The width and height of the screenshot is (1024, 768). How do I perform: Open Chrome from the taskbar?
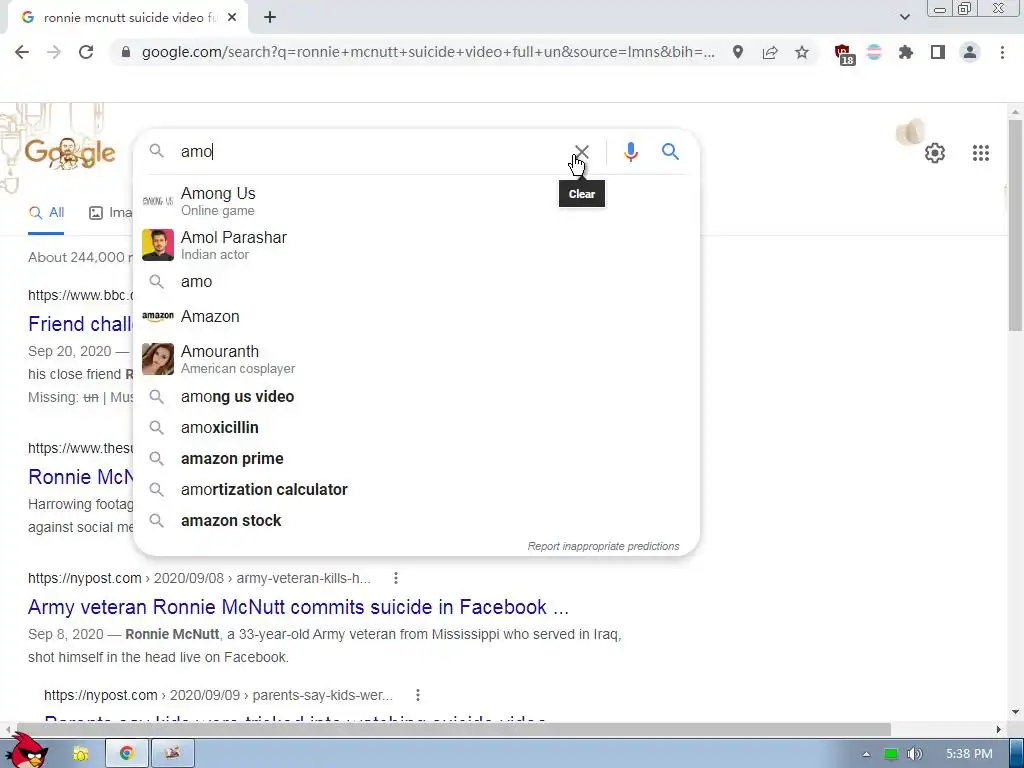coord(127,754)
